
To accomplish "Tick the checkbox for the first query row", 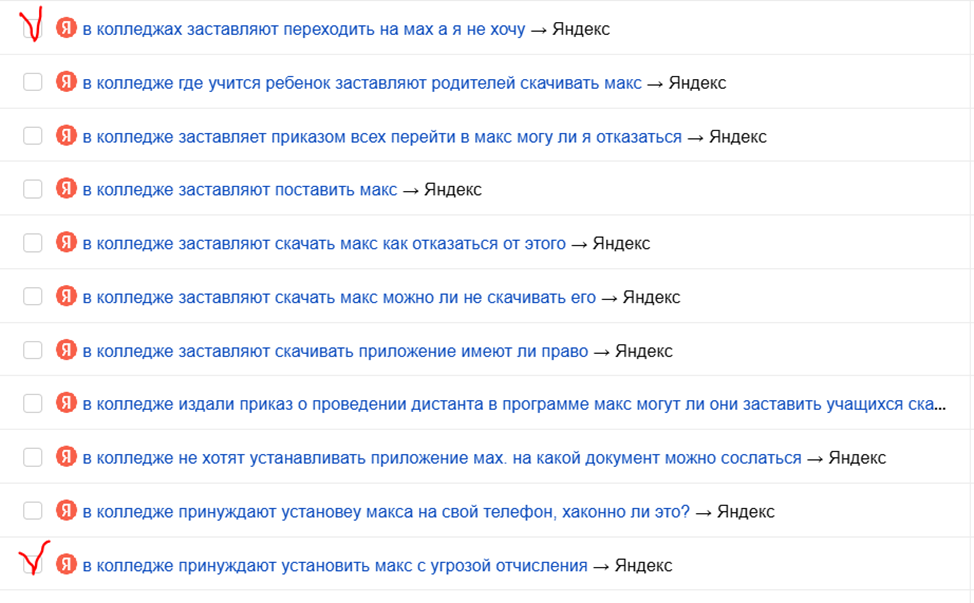I will [32, 28].
